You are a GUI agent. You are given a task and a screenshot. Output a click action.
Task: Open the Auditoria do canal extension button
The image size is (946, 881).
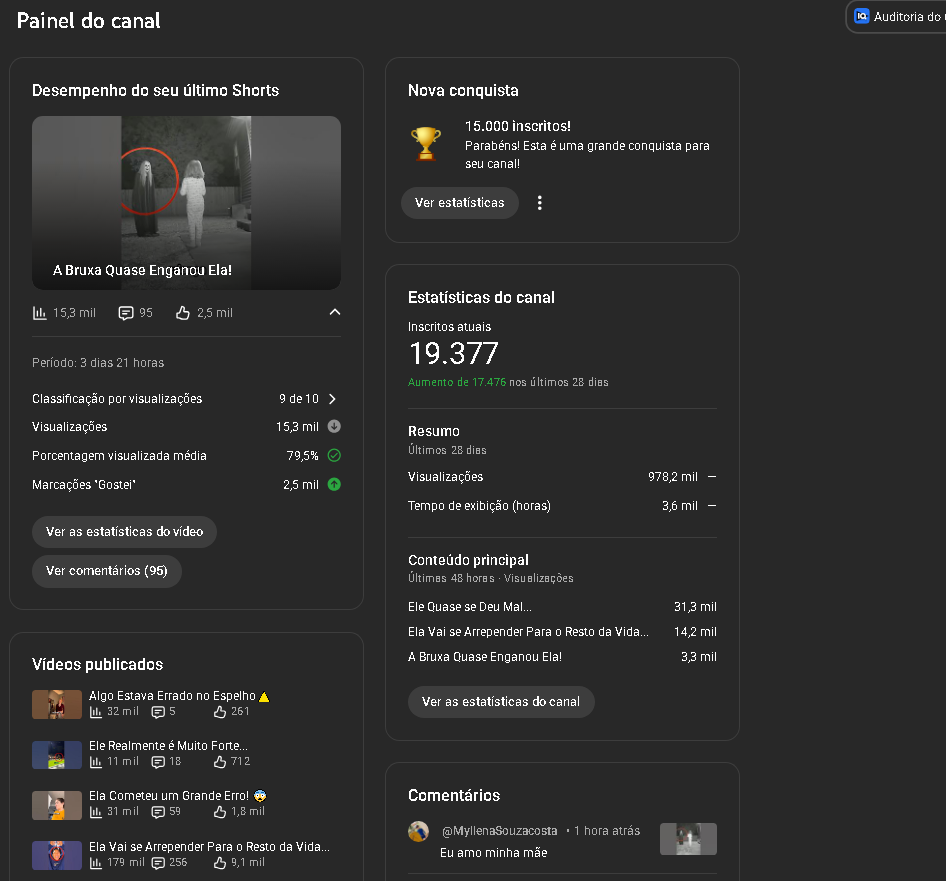click(899, 17)
